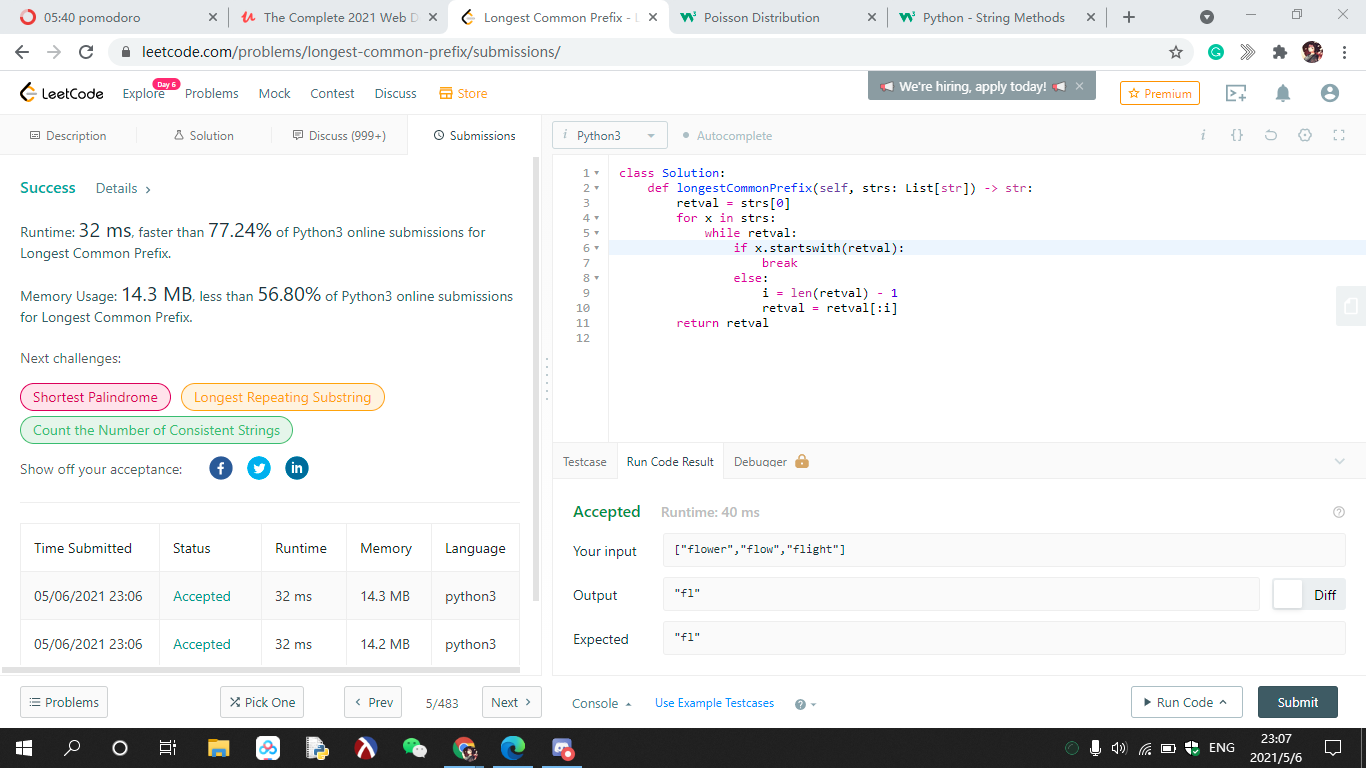This screenshot has width=1366, height=768.
Task: Open the right-side notes panel icon
Action: coord(1351,306)
